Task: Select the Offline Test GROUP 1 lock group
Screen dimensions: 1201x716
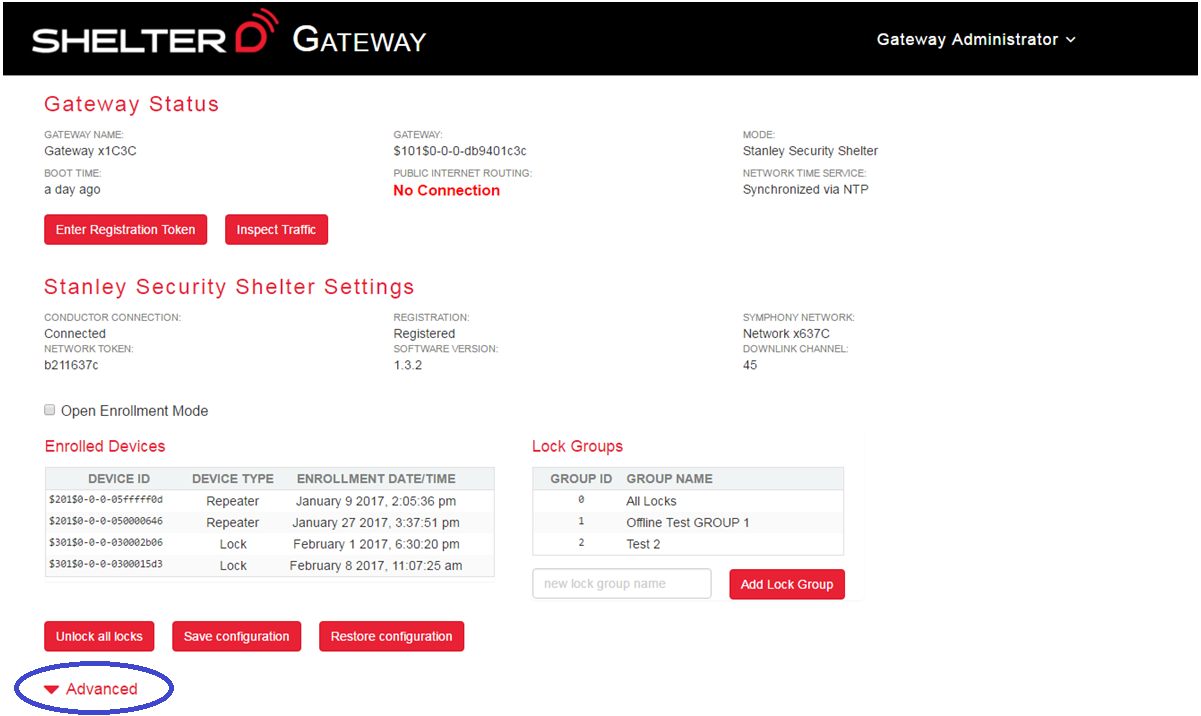Action: [688, 522]
